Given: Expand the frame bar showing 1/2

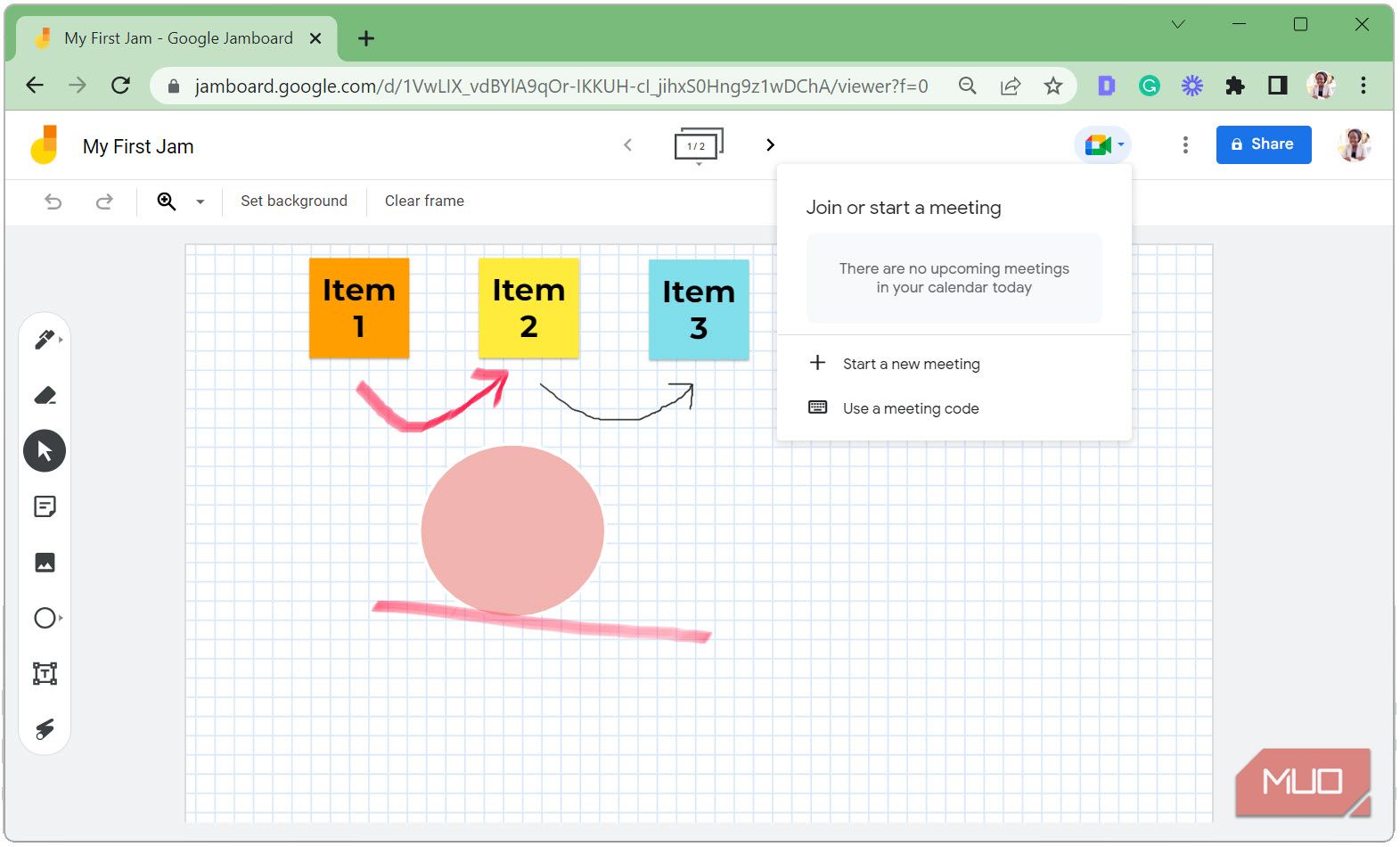Looking at the screenshot, I should pos(699,146).
